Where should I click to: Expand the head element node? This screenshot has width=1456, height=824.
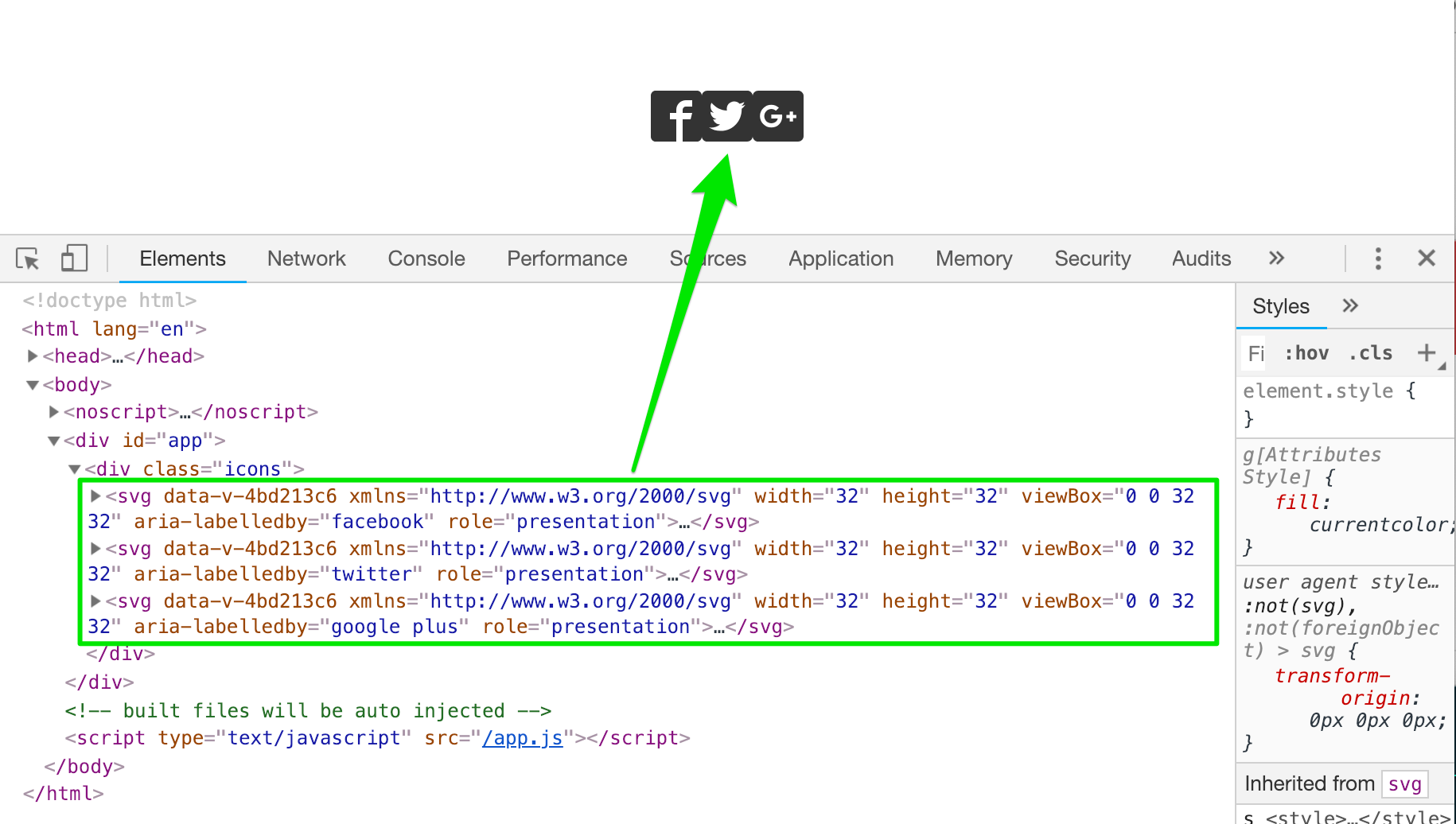[x=33, y=356]
